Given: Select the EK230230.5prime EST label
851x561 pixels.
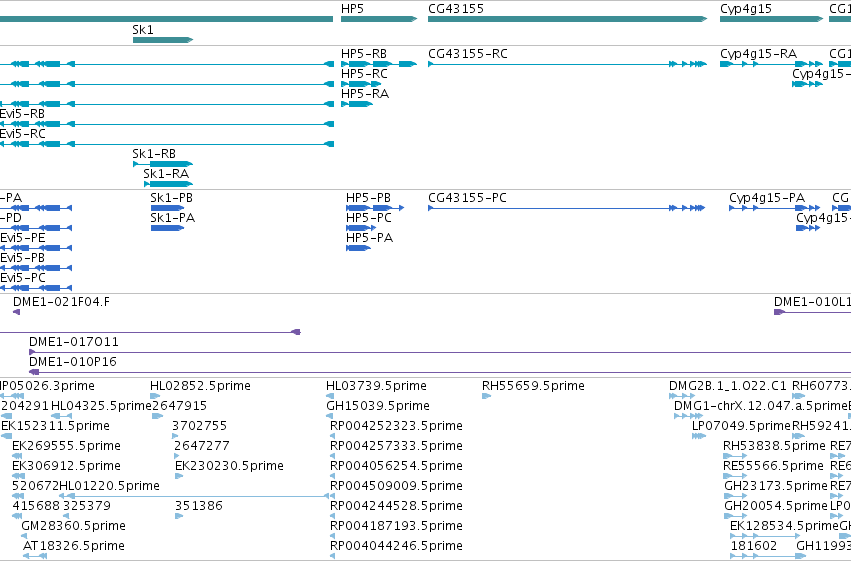Looking at the screenshot, I should (229, 467).
